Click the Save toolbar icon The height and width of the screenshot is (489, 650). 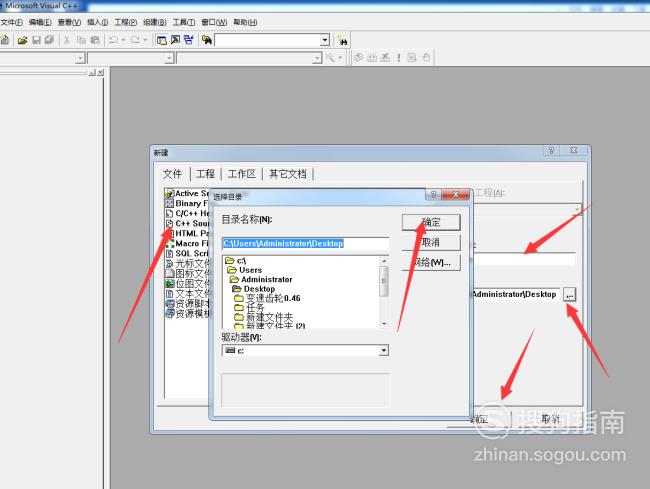[x=36, y=40]
